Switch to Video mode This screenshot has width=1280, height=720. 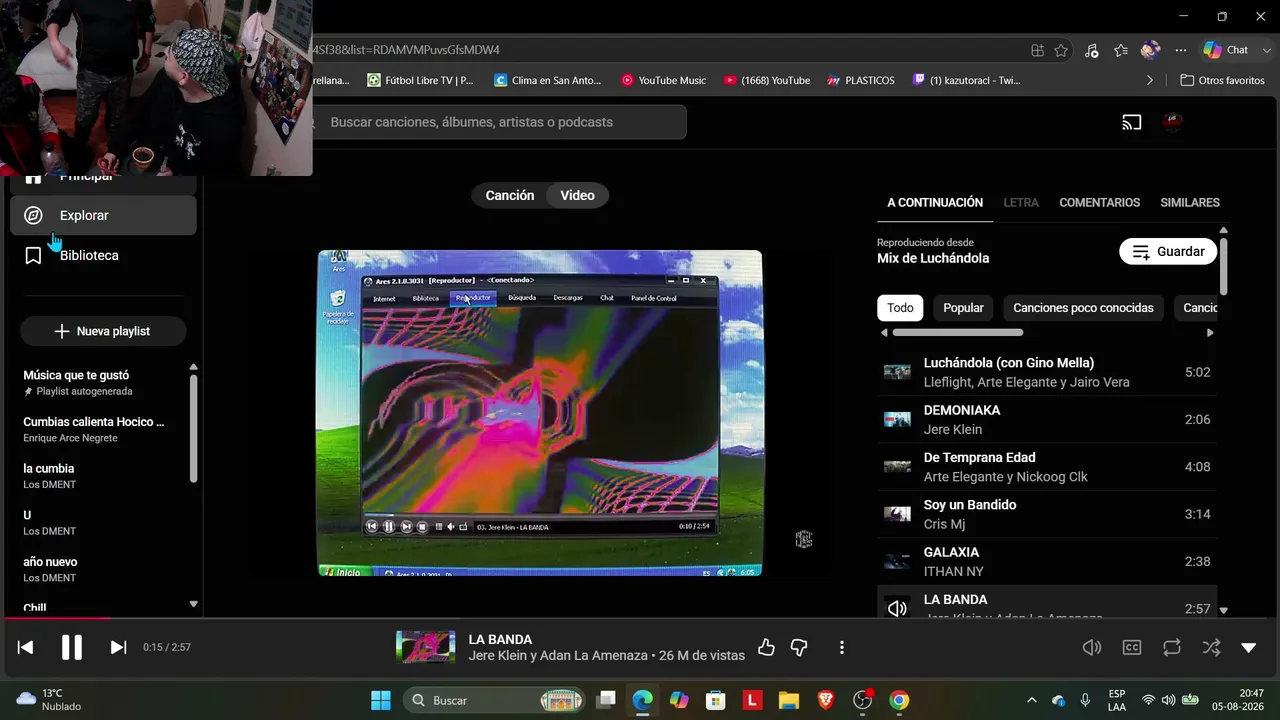coord(577,195)
